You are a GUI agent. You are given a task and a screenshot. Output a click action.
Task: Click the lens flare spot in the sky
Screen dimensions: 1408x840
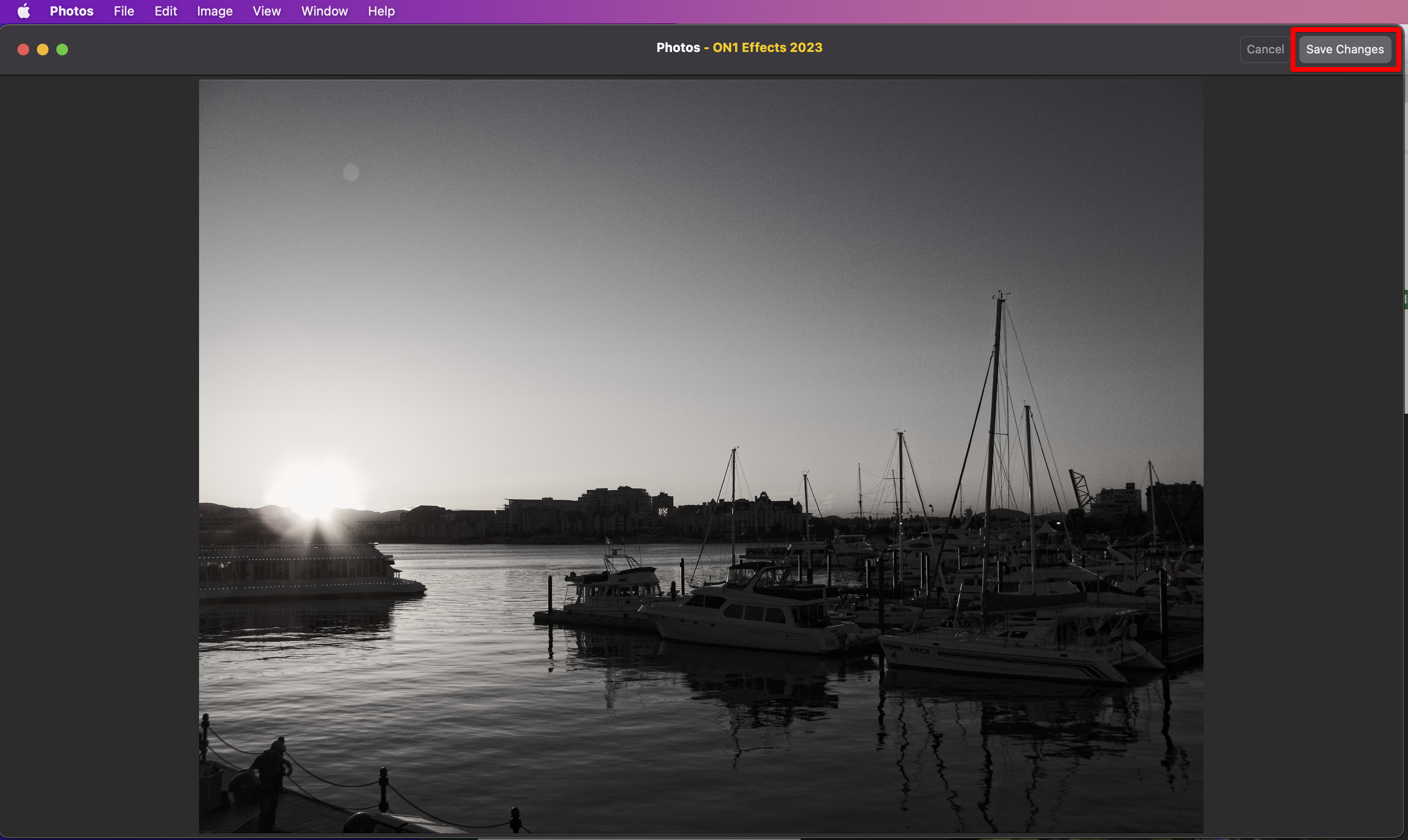click(351, 172)
